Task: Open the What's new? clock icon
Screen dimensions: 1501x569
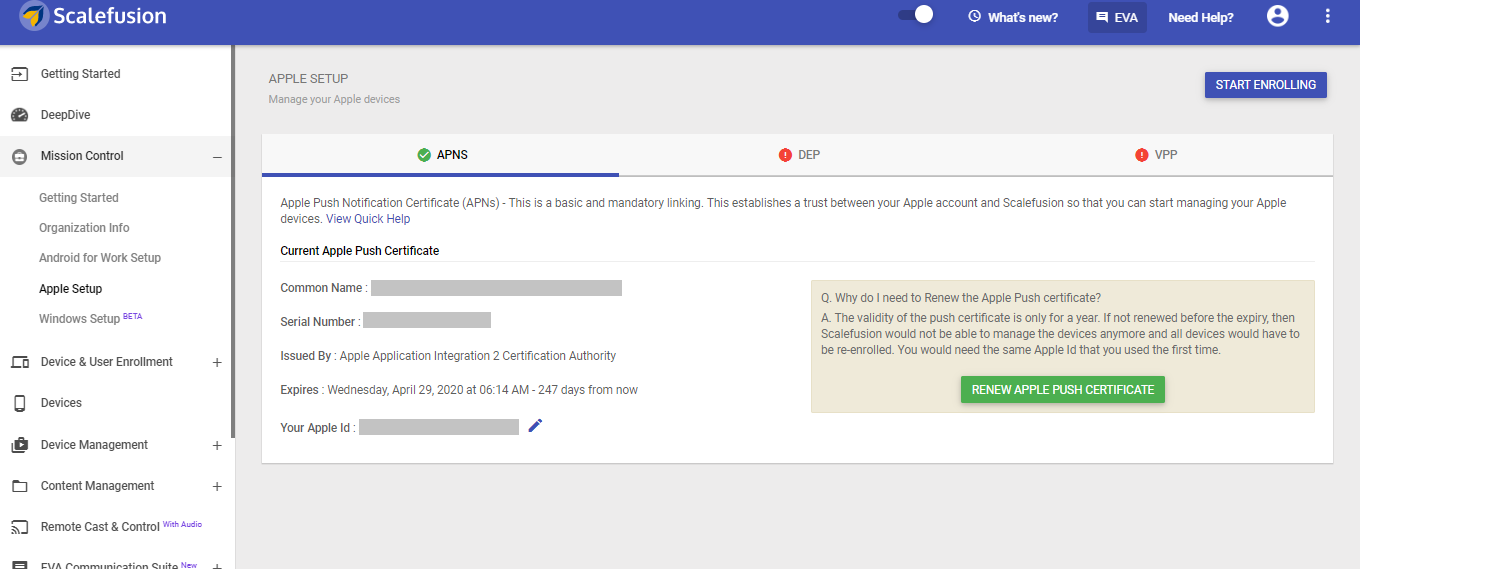Action: pyautogui.click(x=975, y=17)
